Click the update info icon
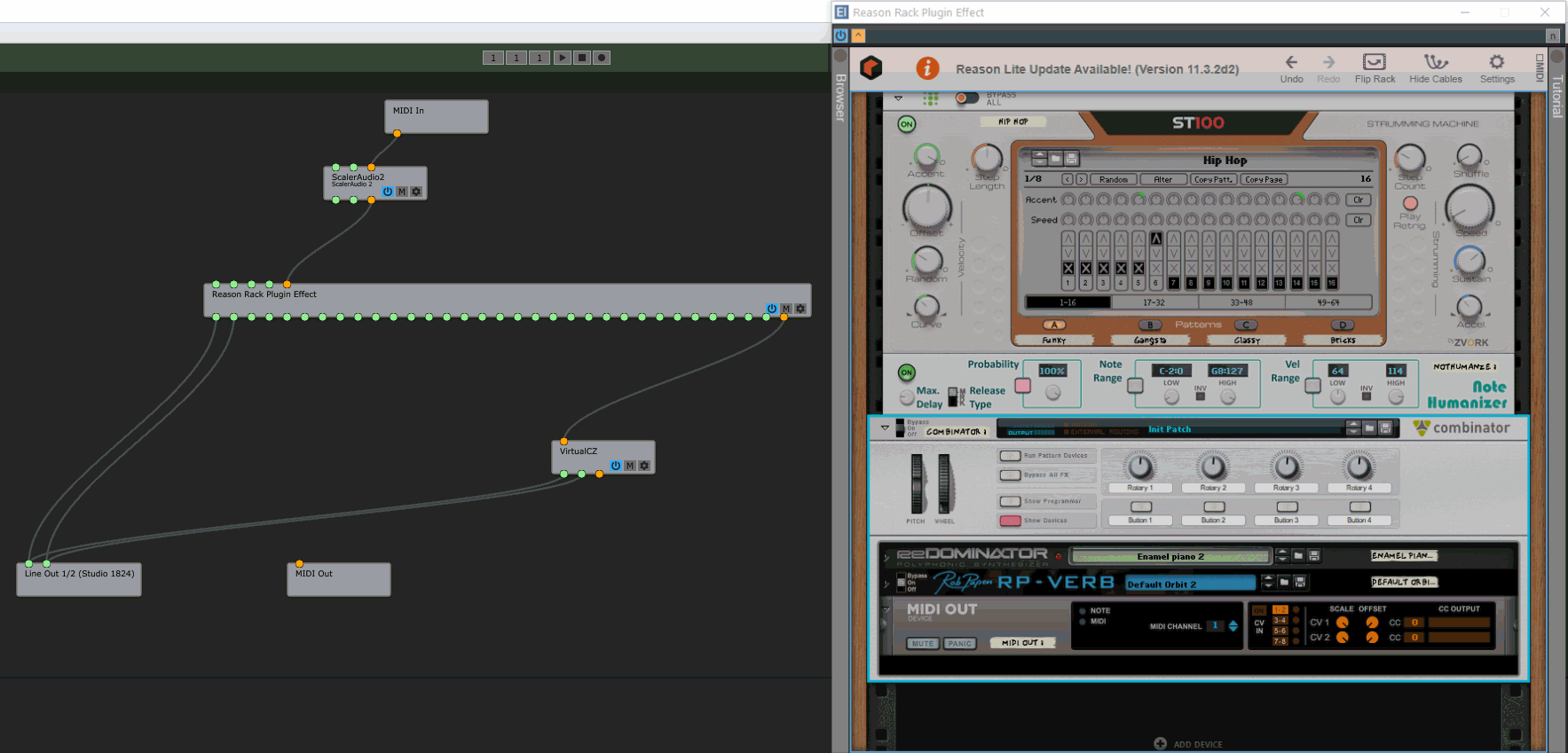This screenshot has height=753, width=1568. point(927,67)
